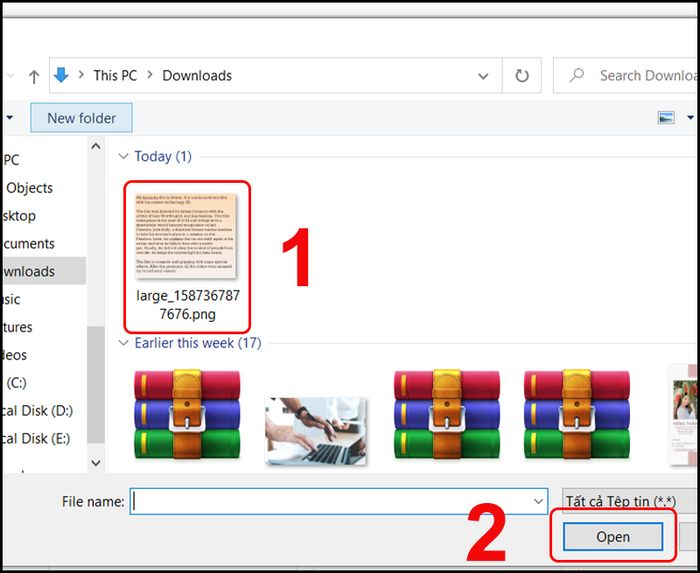The height and width of the screenshot is (573, 700).
Task: Open Videos in the navigation pane
Action: coord(14,355)
